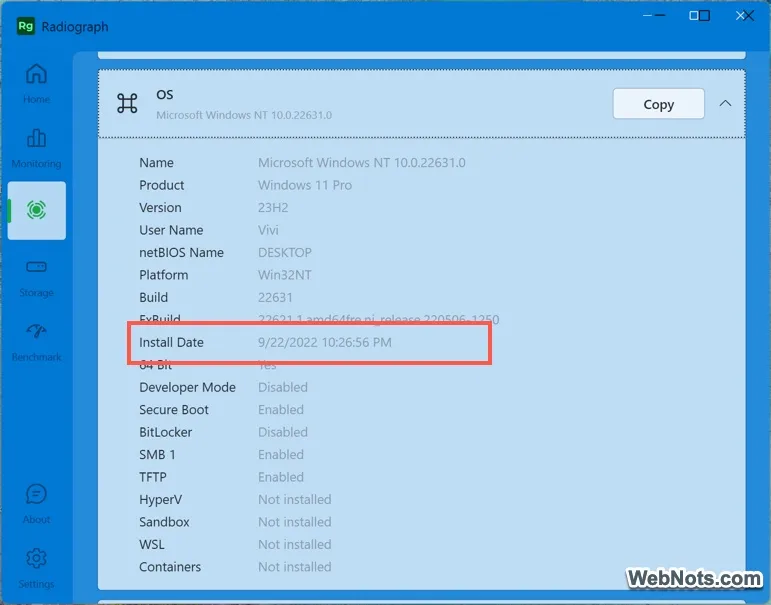
Task: Click the OS header title
Action: tap(165, 94)
